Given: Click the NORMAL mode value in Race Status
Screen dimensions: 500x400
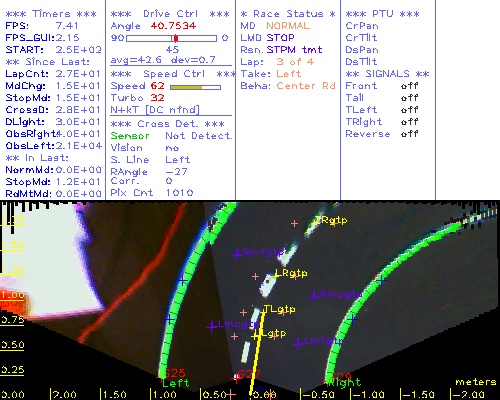Looking at the screenshot, I should point(288,26).
